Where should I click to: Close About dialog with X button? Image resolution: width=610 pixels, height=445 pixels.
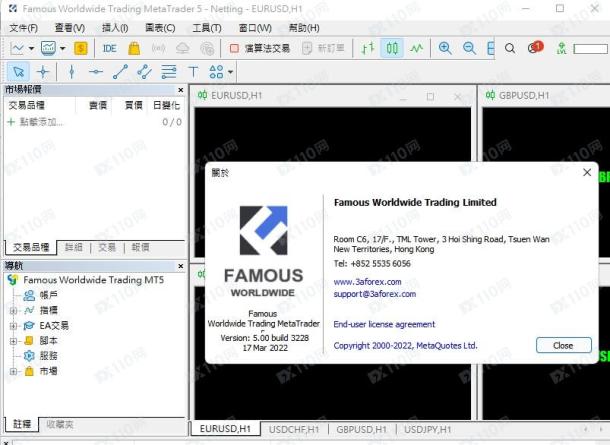587,172
